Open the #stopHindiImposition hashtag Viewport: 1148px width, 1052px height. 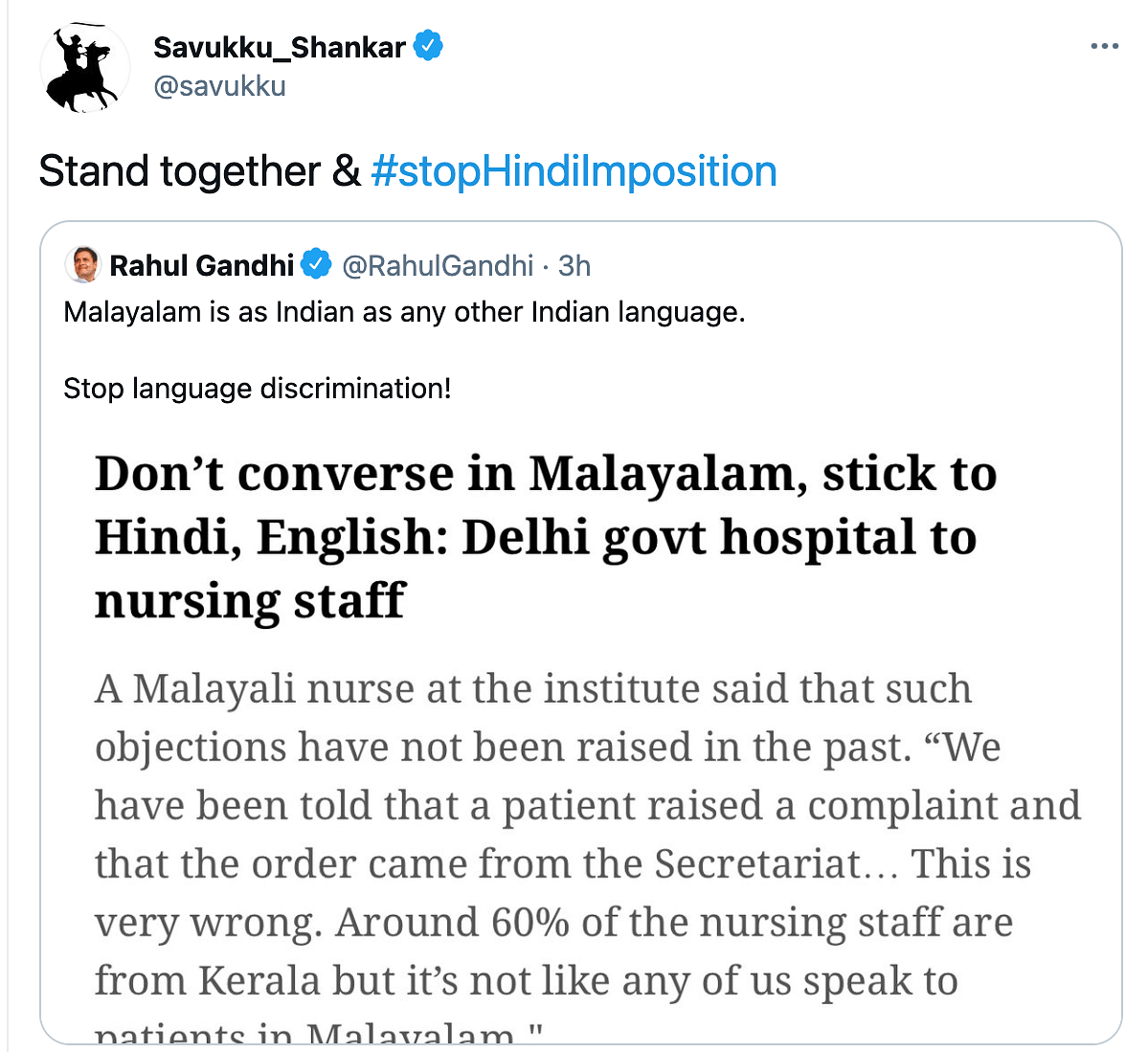(x=574, y=171)
